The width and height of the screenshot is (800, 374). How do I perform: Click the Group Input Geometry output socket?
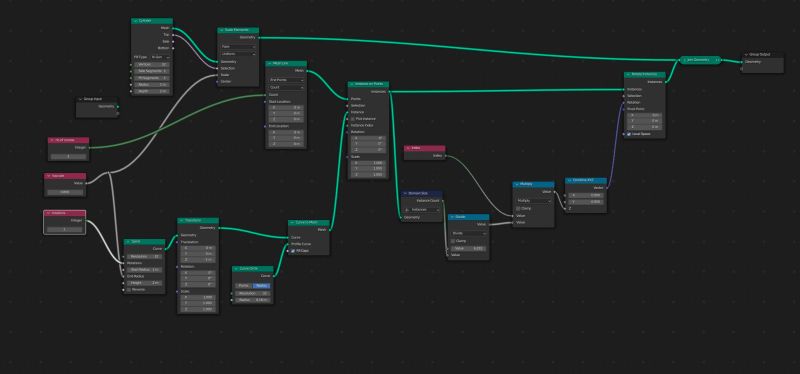click(118, 107)
